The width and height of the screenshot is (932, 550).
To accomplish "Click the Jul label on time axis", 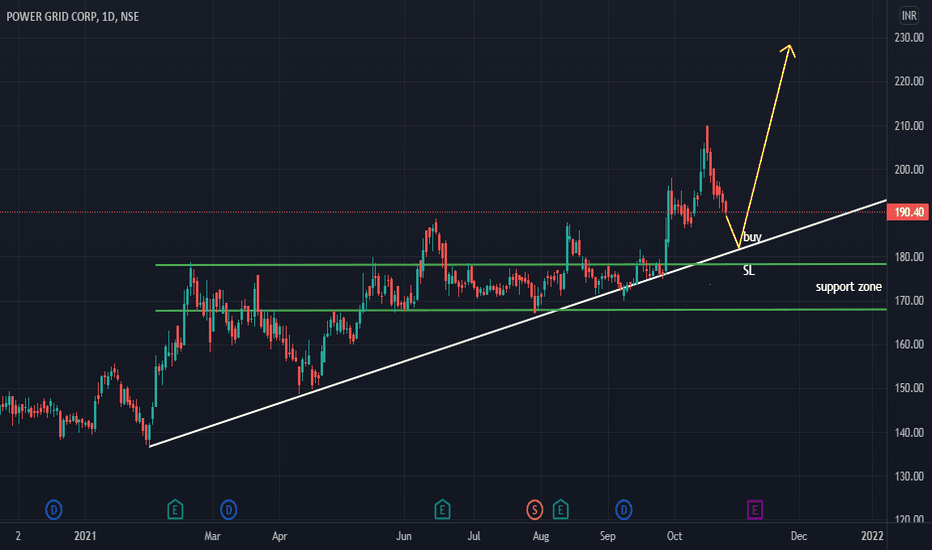I will pos(474,536).
